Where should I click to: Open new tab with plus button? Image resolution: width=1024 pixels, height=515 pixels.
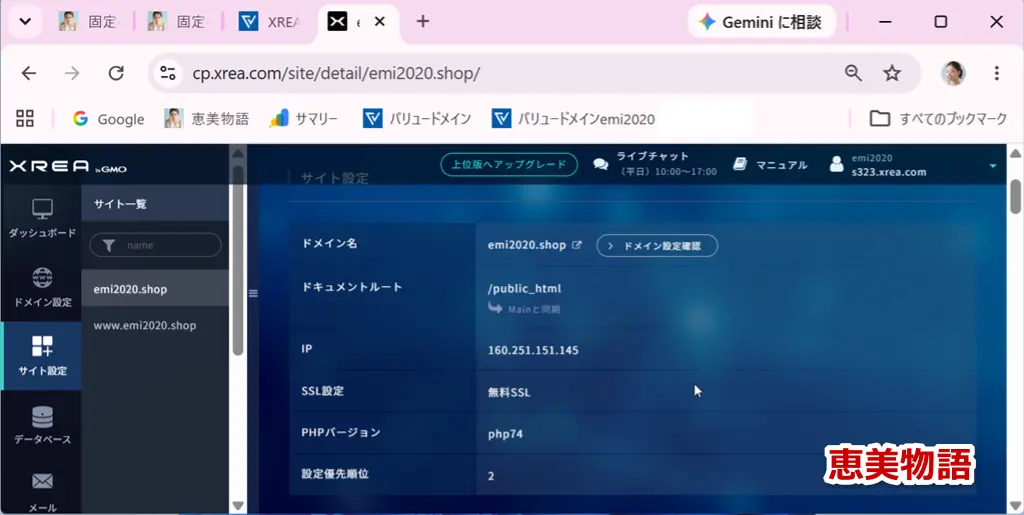point(423,22)
